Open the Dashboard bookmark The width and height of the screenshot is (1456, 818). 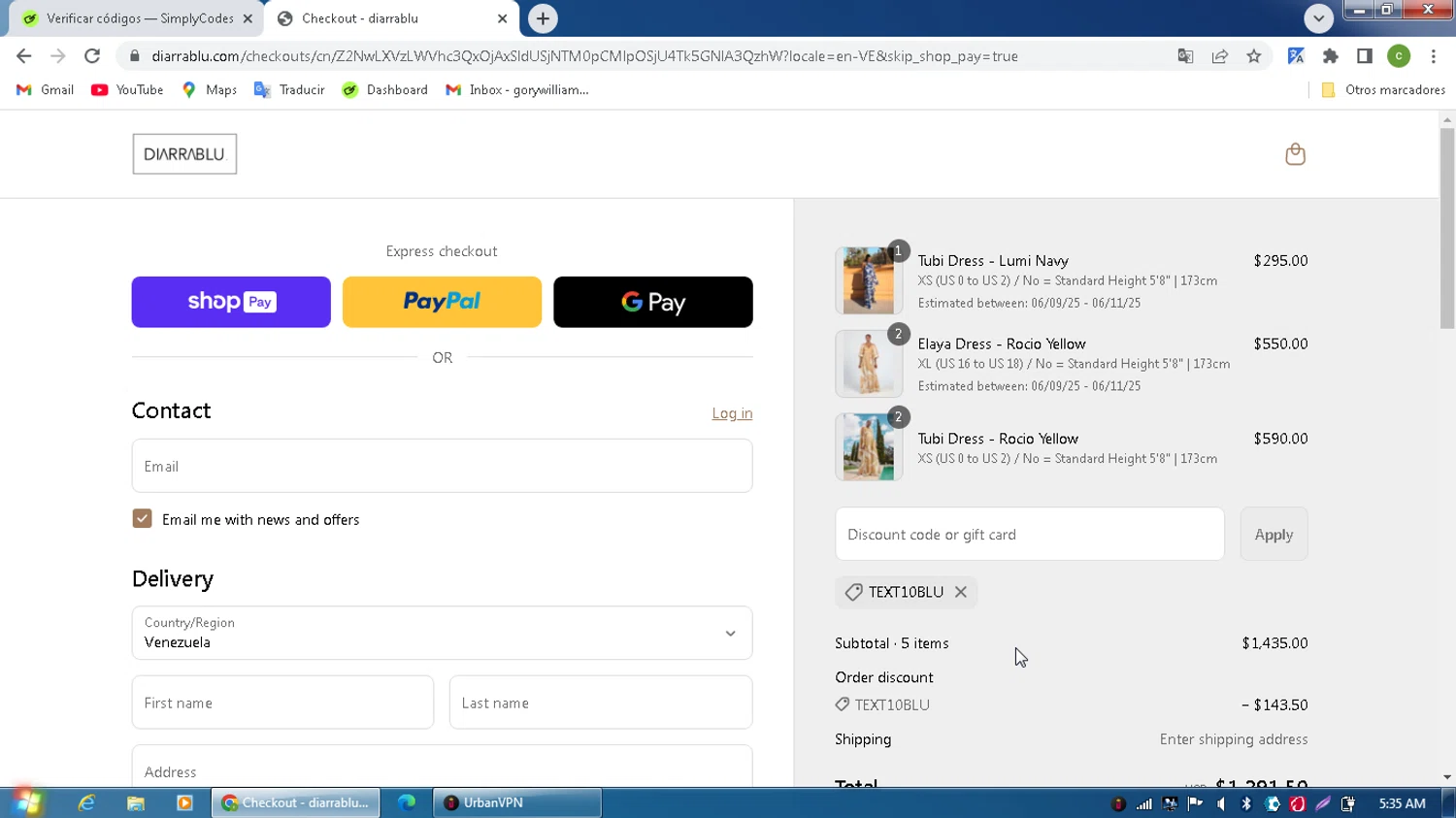click(x=385, y=90)
